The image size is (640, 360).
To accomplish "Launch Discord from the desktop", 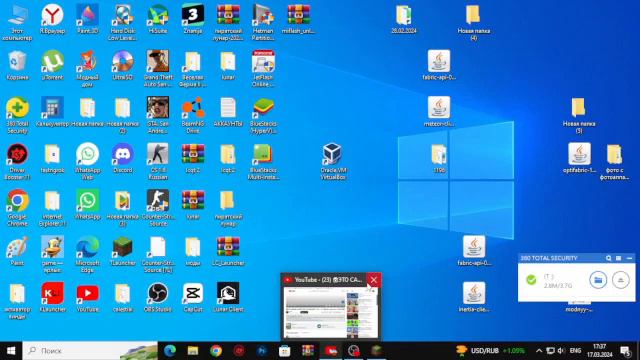I will (122, 160).
